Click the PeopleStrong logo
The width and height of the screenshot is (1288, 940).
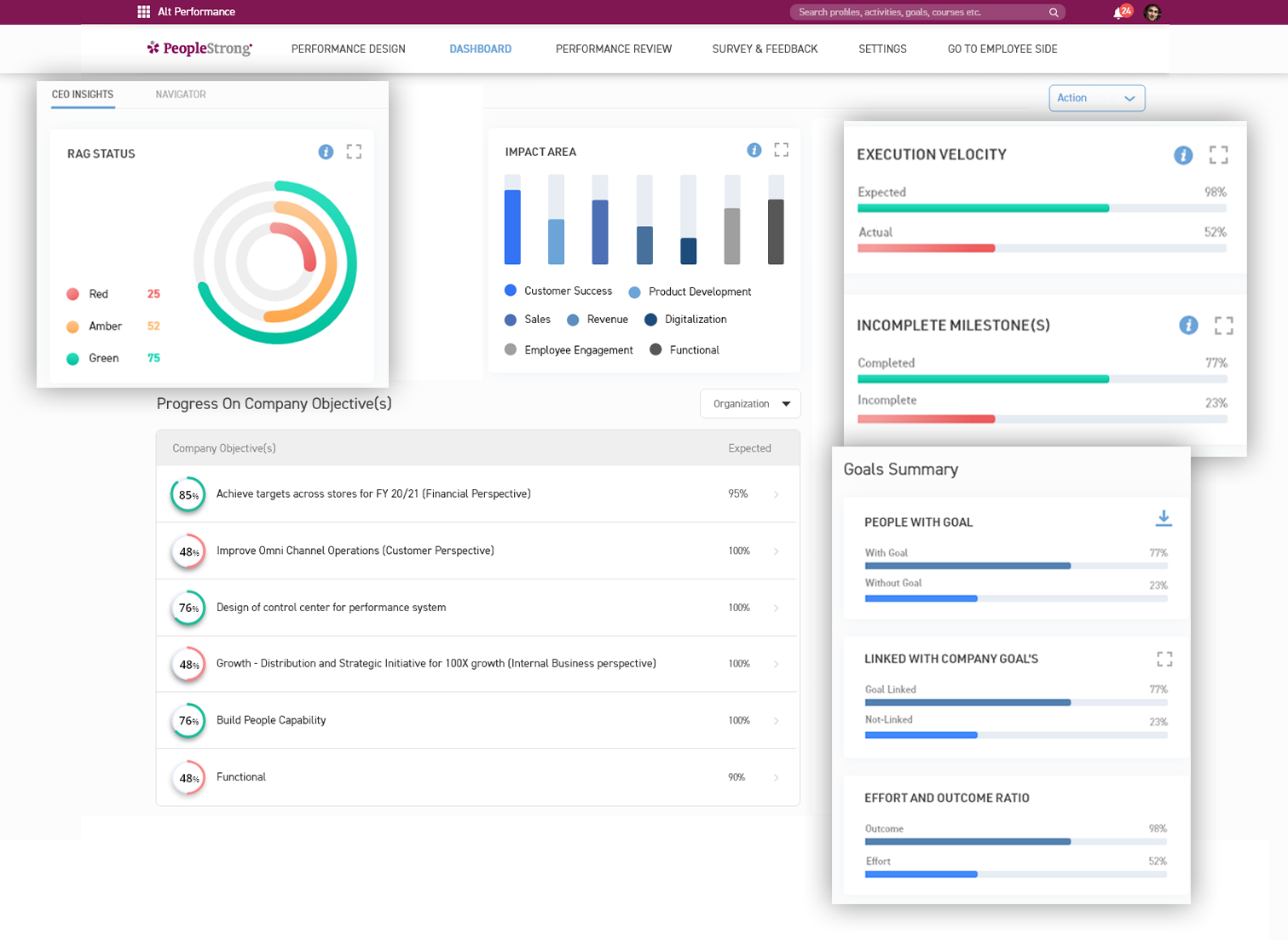tap(199, 49)
